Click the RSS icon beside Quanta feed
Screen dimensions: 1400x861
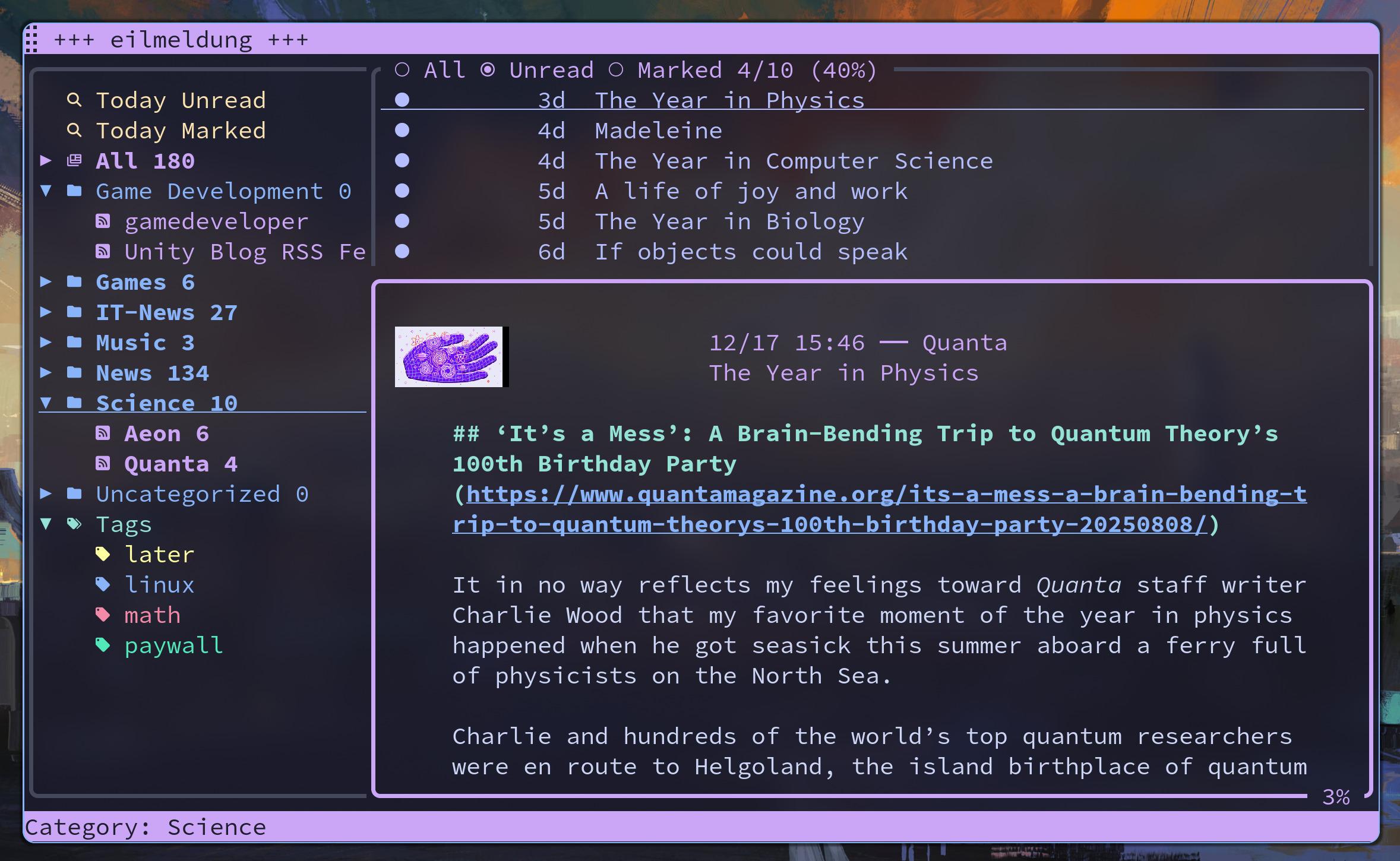(x=103, y=464)
